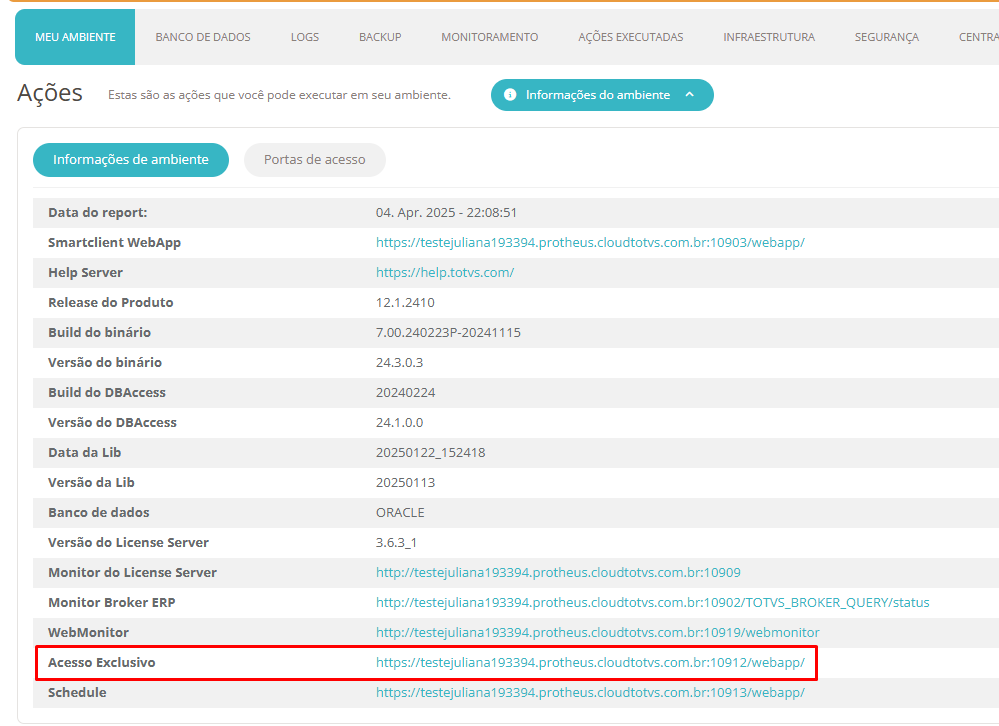The image size is (999, 726).
Task: Open AÇÕES EXECUTADAS tab
Action: coord(630,37)
